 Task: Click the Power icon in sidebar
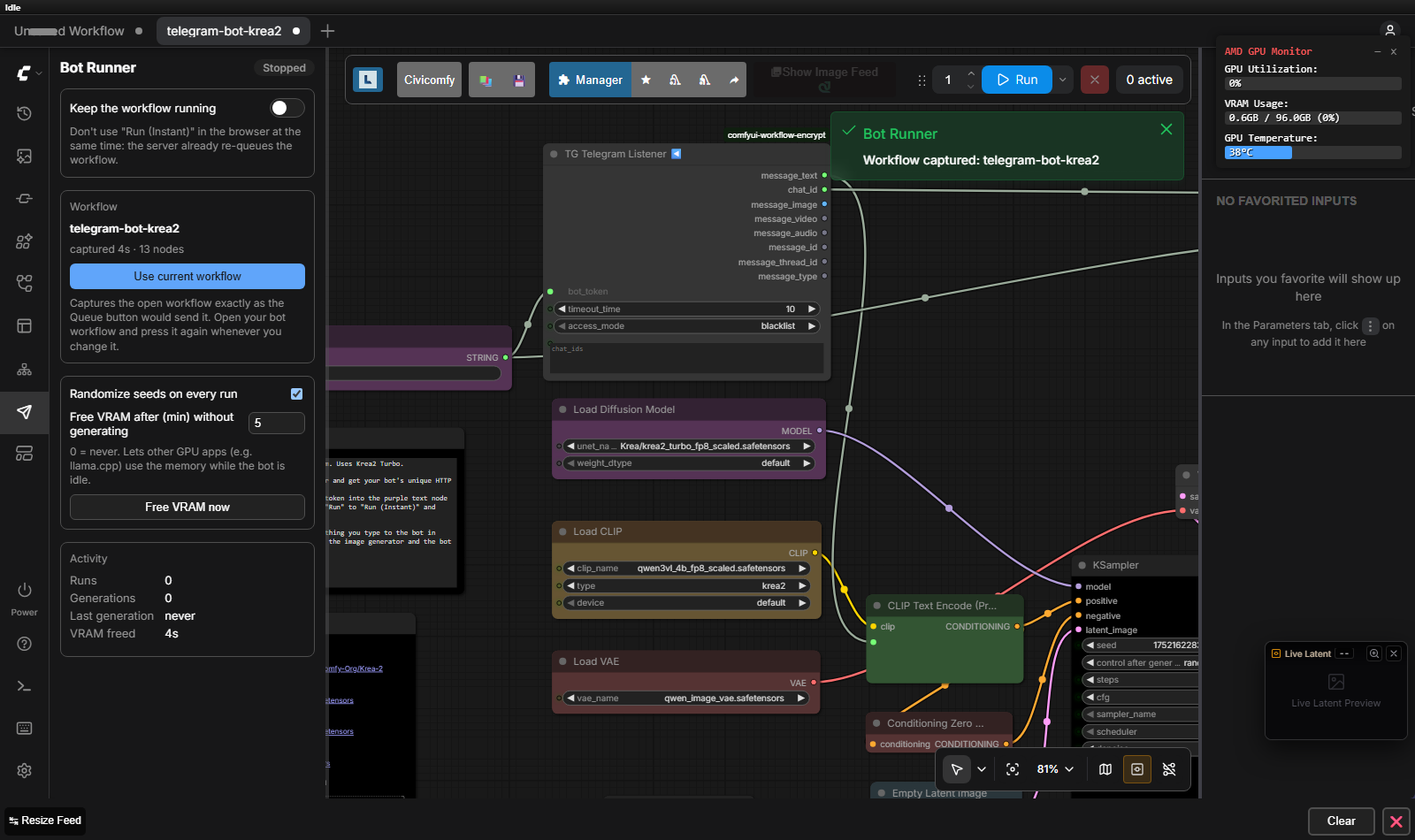click(24, 590)
